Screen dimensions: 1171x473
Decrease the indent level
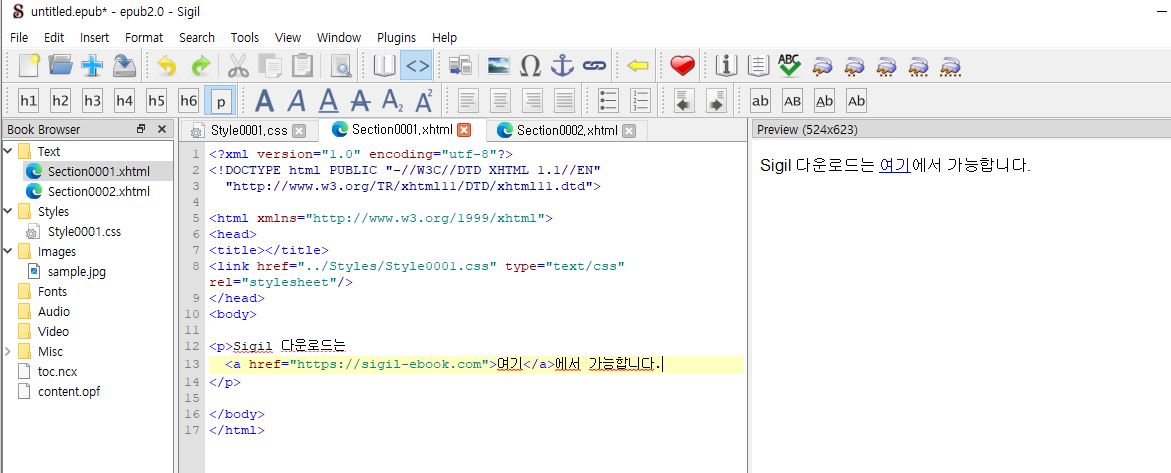[683, 101]
